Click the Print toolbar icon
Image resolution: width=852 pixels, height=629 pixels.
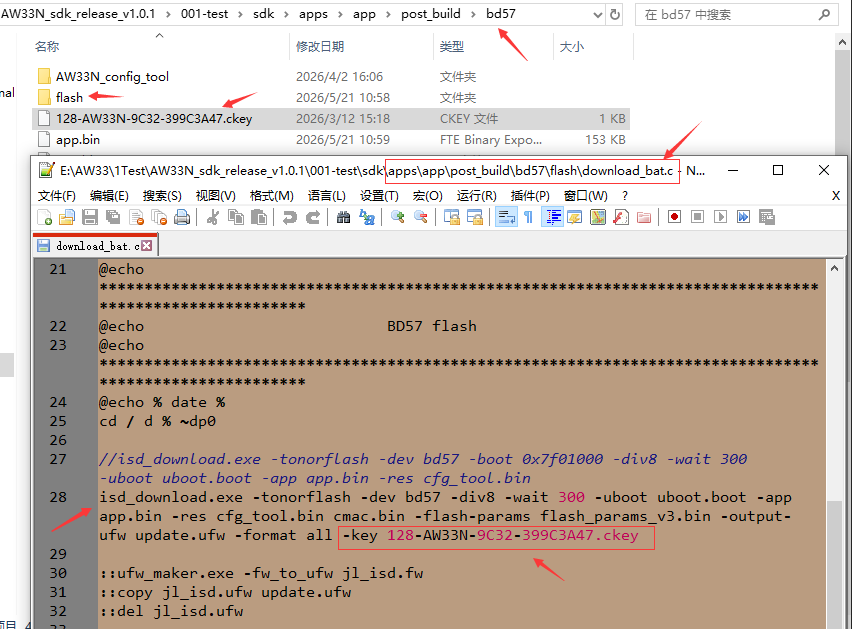tap(182, 217)
